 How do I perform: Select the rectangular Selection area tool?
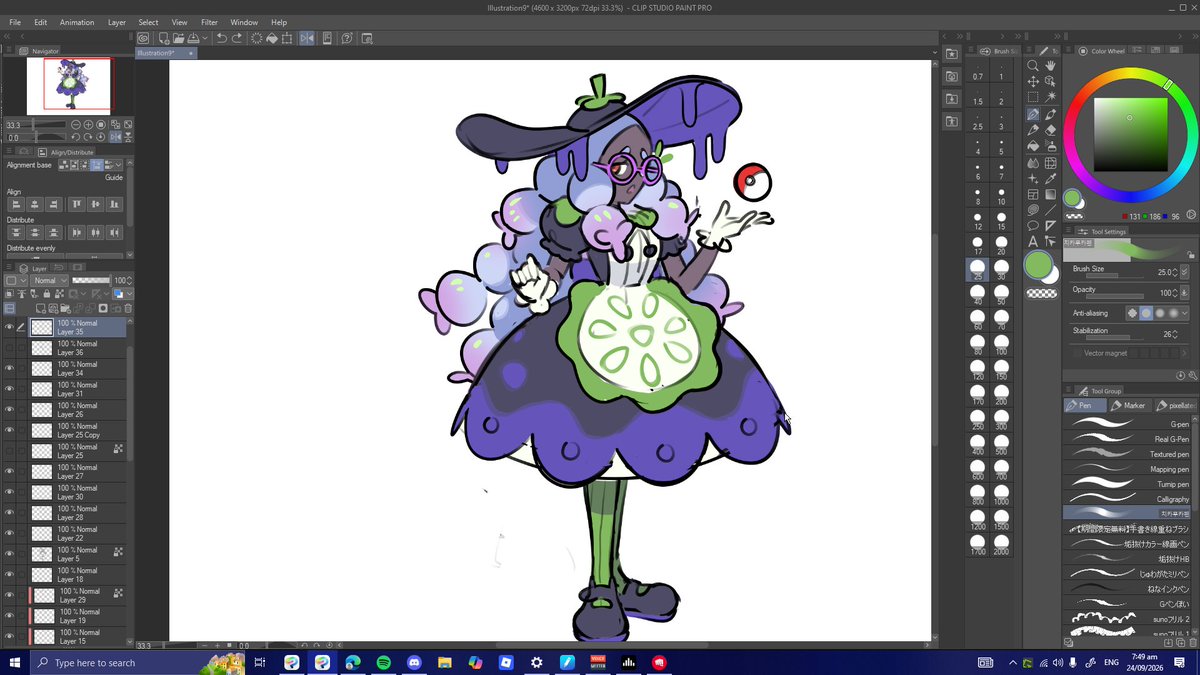click(x=1033, y=97)
